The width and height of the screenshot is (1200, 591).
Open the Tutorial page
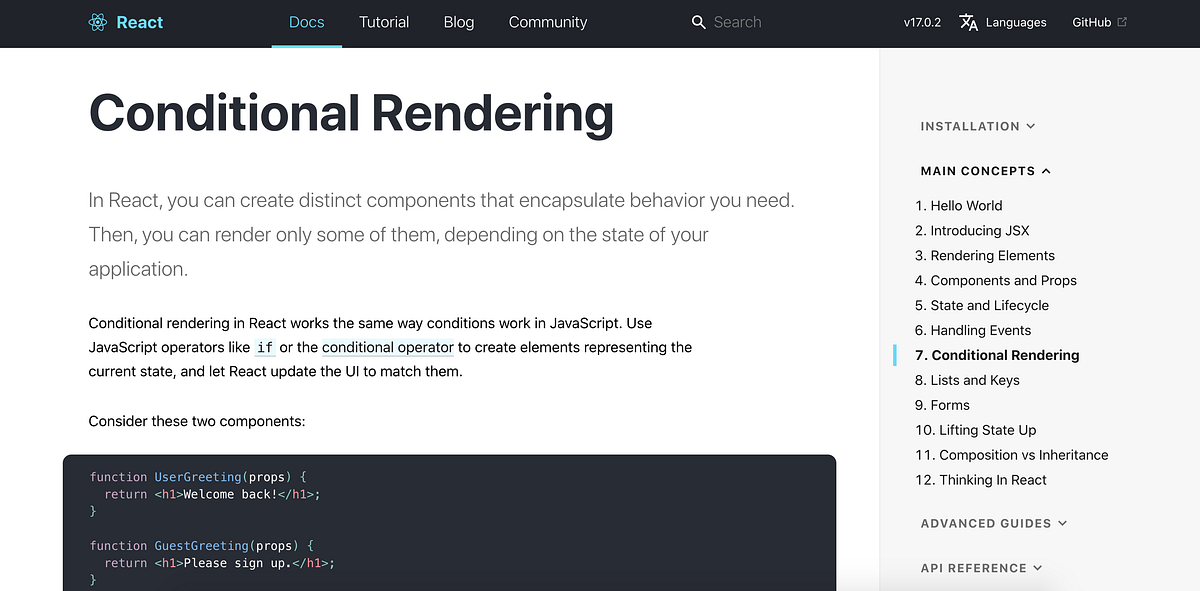[x=384, y=22]
